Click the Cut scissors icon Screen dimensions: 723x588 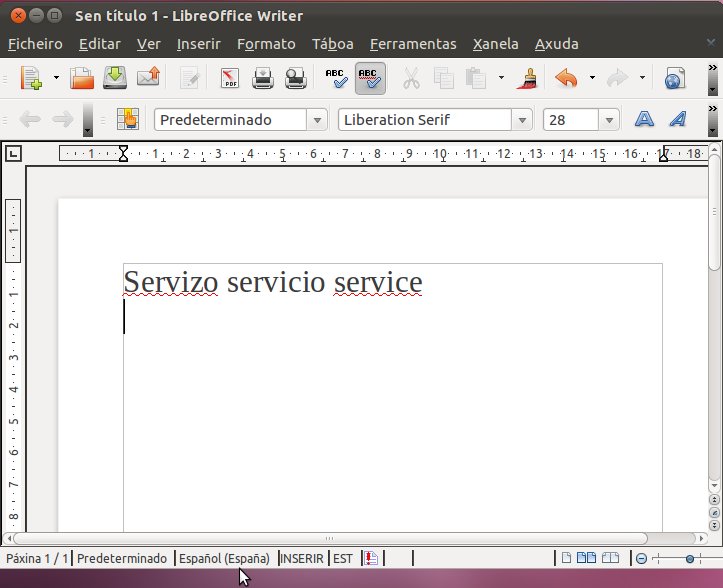pos(411,78)
